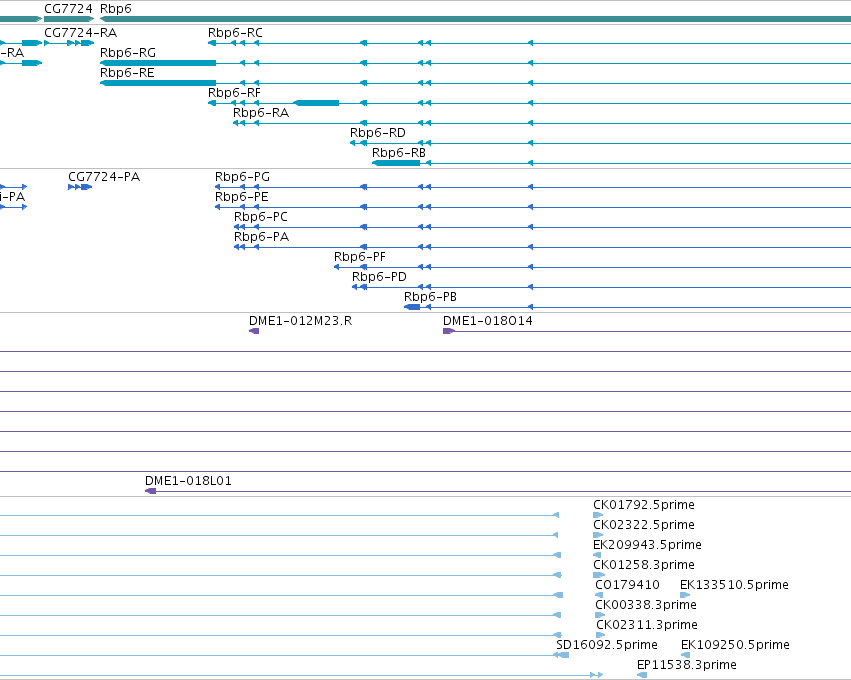The width and height of the screenshot is (851, 680).
Task: Click the EK133510.5prime EST label
Action: click(734, 586)
